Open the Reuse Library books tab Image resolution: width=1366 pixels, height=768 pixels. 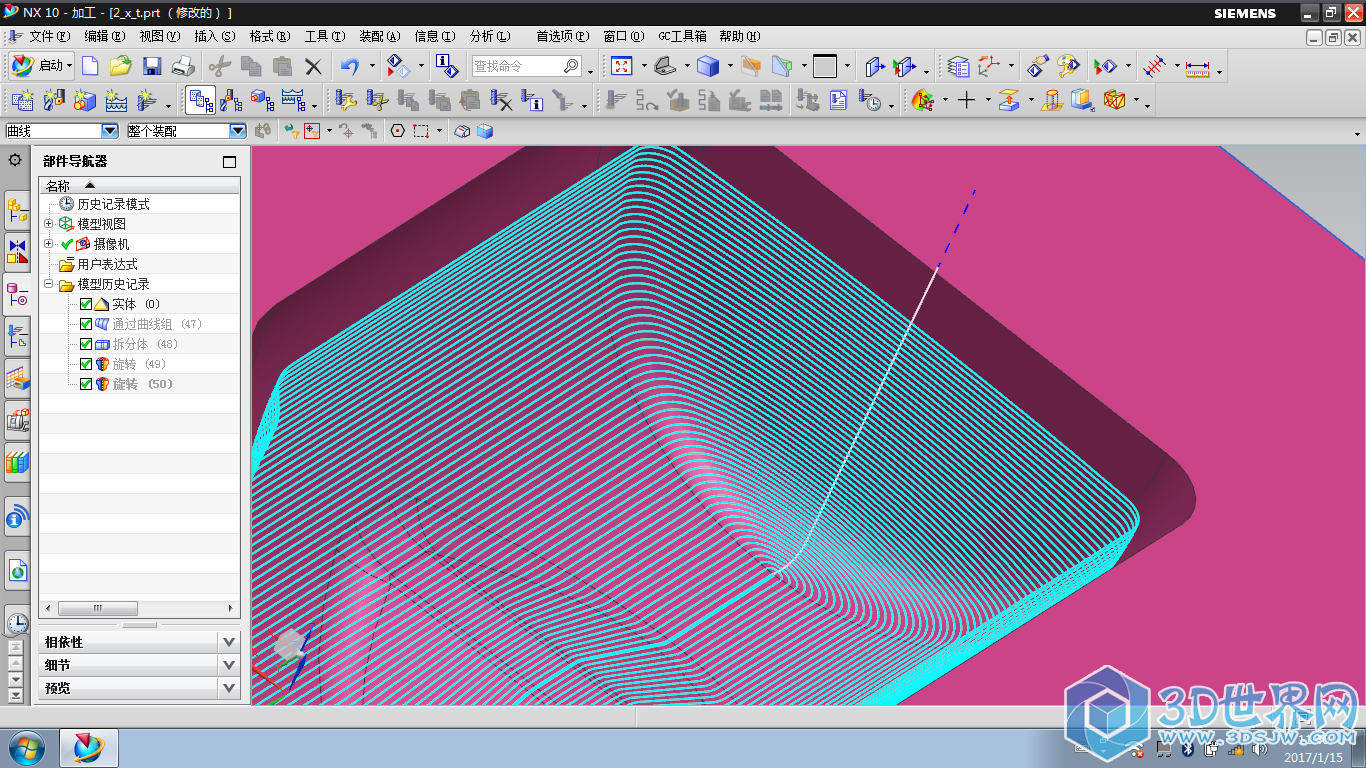pos(17,461)
